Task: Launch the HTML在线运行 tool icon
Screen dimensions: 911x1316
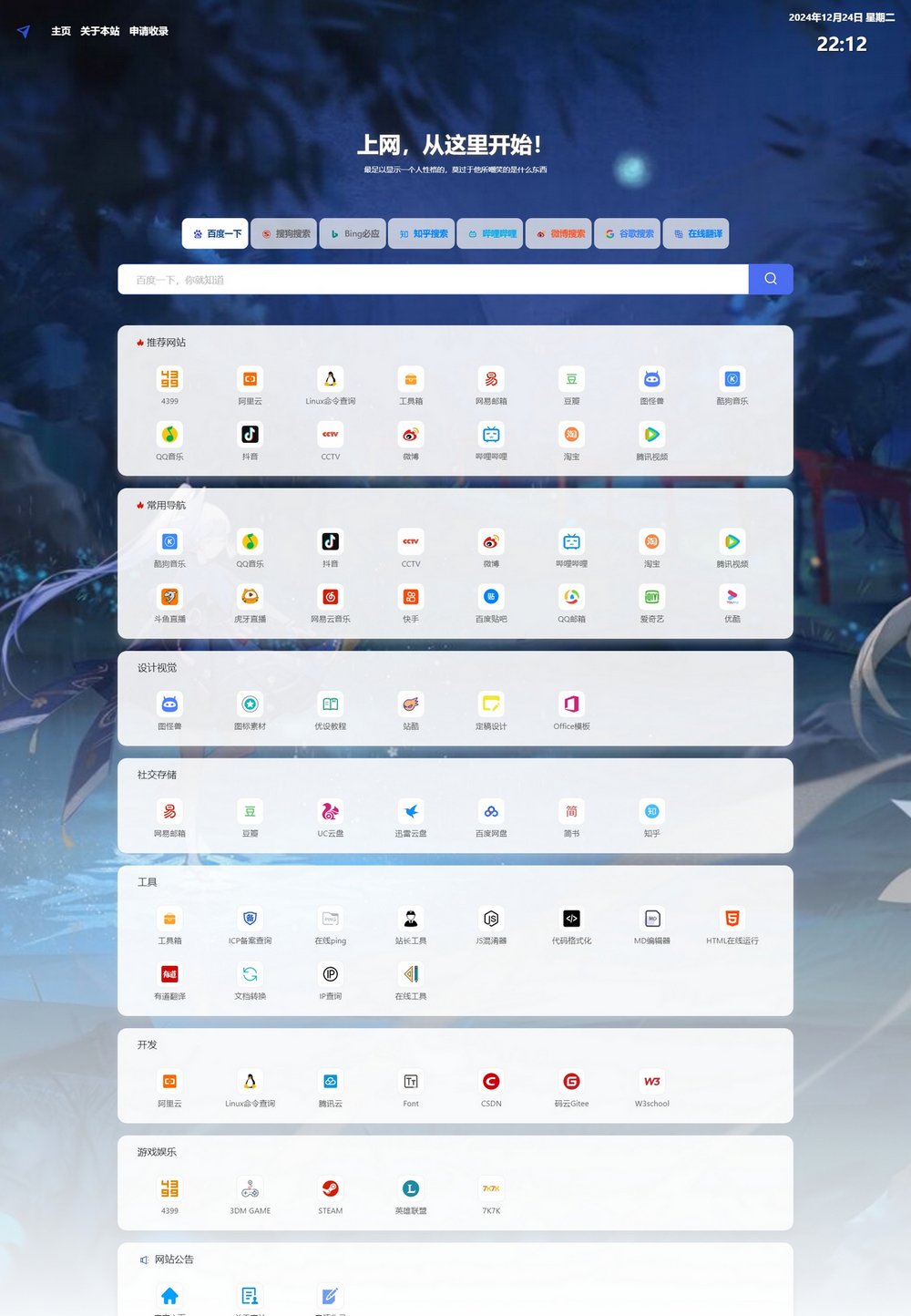Action: (732, 919)
